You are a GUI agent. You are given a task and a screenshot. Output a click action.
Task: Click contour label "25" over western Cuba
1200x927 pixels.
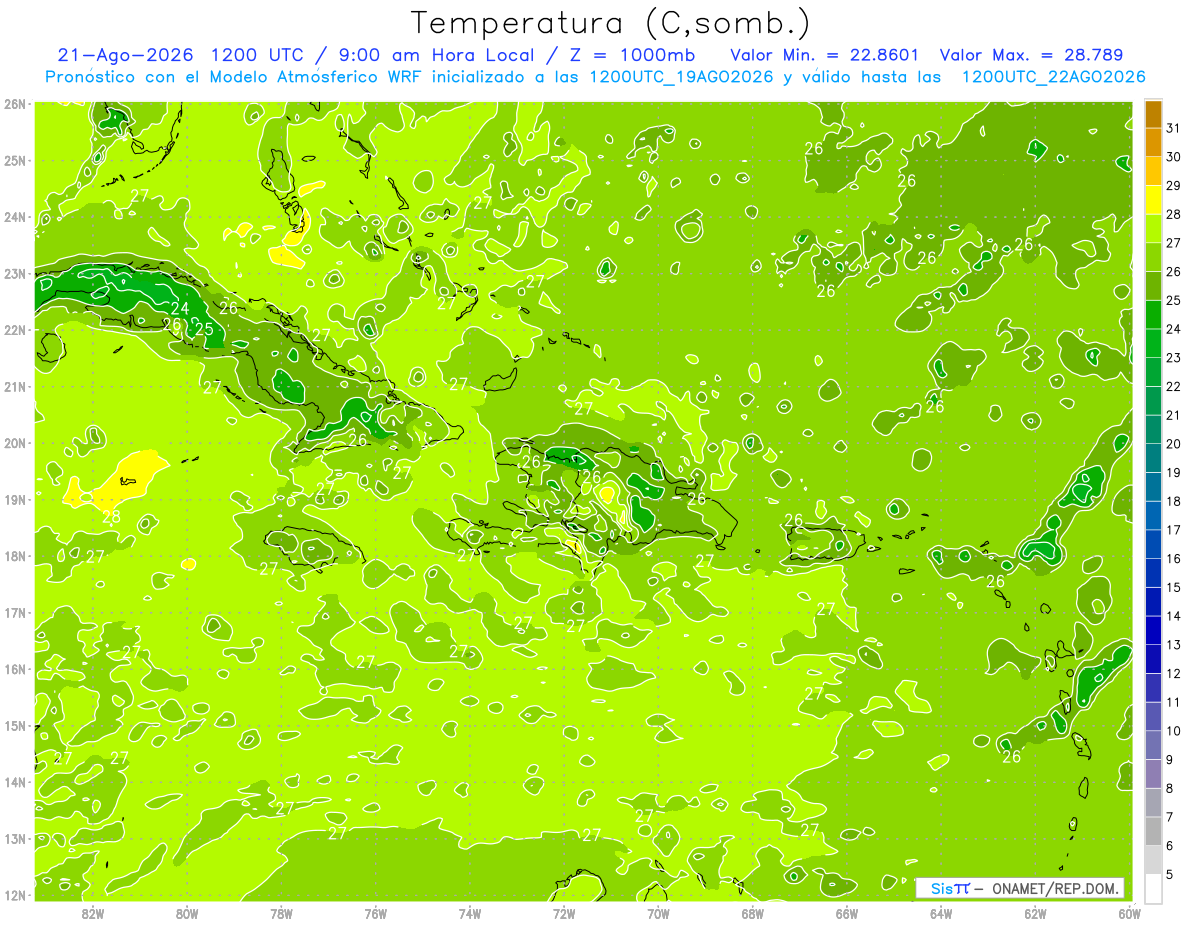pos(203,329)
